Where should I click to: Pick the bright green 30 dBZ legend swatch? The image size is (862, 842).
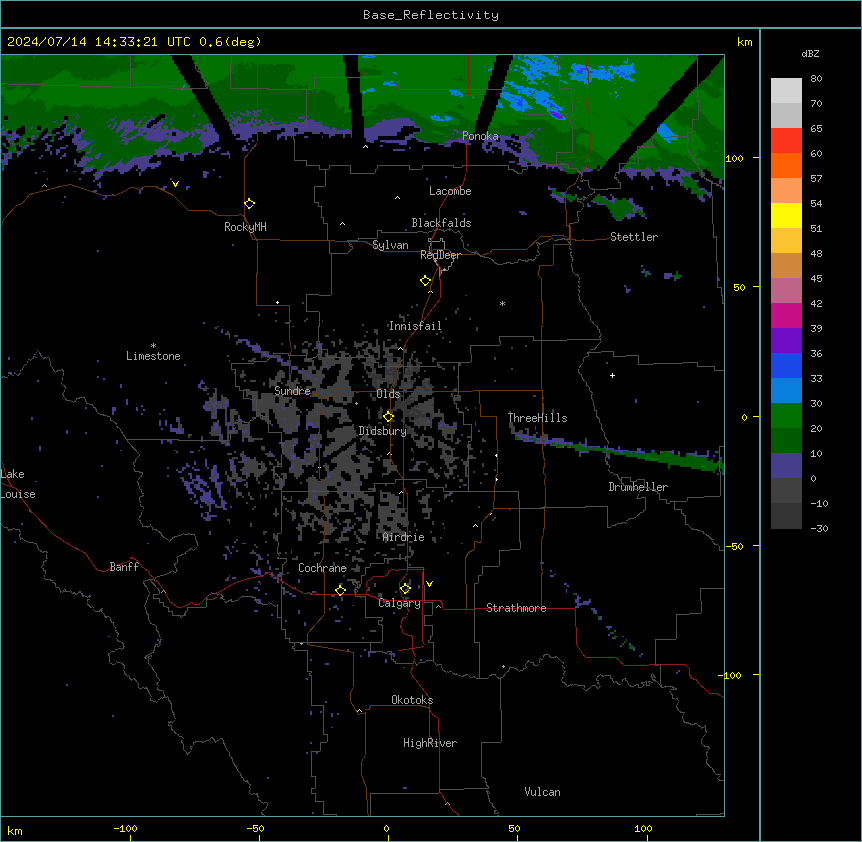tap(786, 416)
